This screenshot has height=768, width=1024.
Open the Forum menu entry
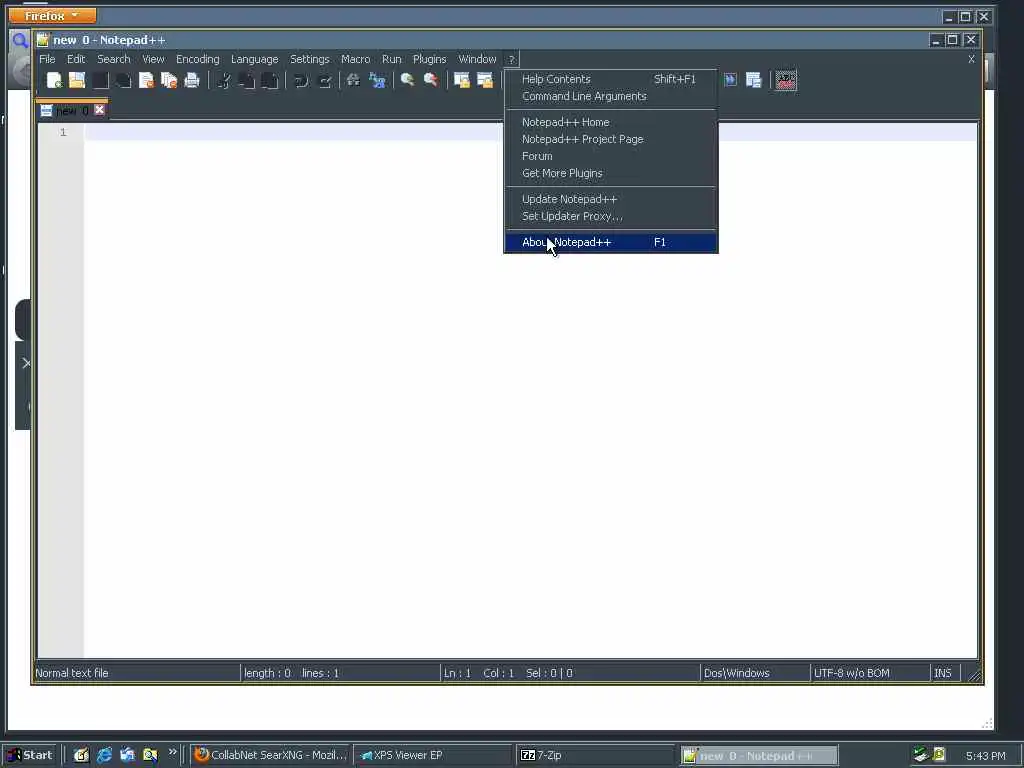click(611, 156)
